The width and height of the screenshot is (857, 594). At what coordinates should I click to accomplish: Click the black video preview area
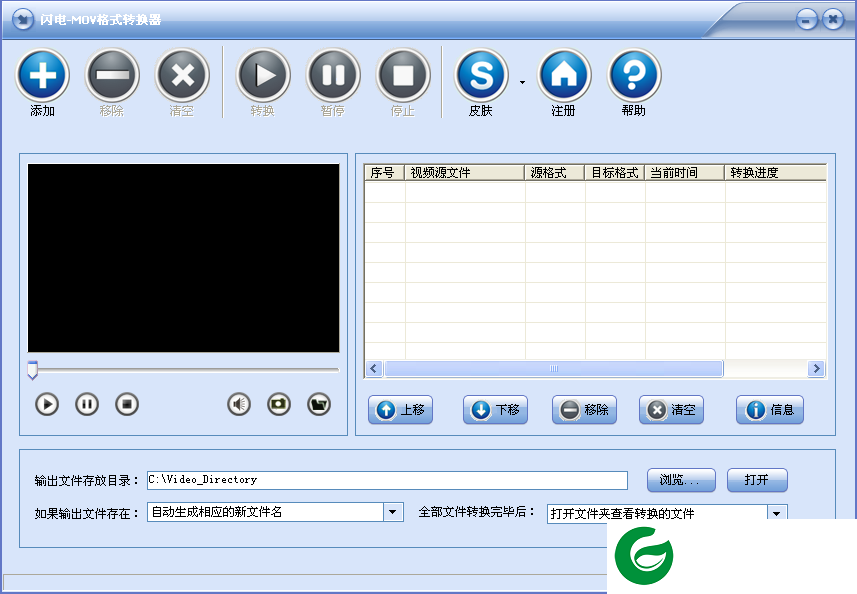[x=183, y=258]
